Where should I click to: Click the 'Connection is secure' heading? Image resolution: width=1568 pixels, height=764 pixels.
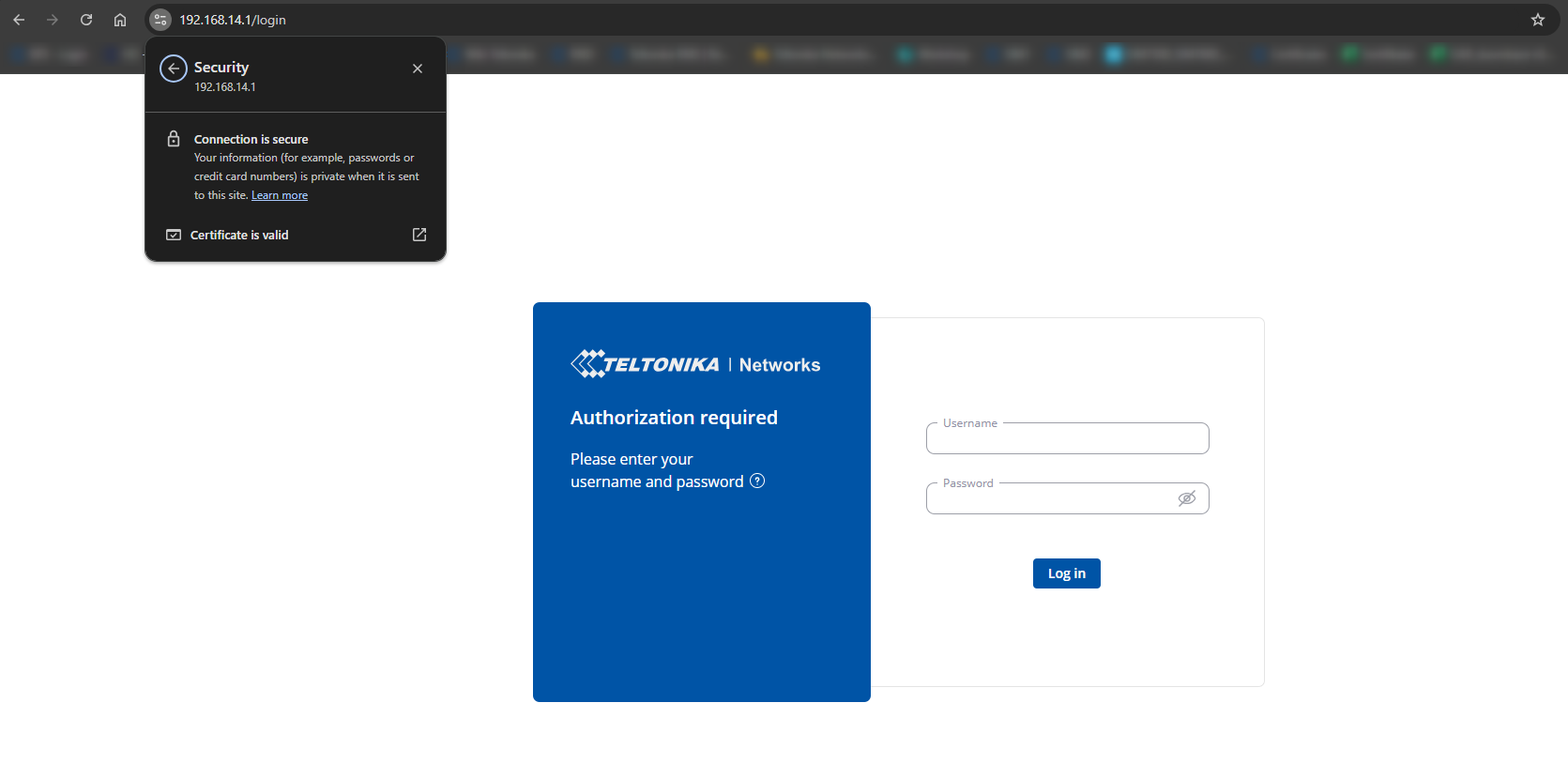[x=251, y=139]
